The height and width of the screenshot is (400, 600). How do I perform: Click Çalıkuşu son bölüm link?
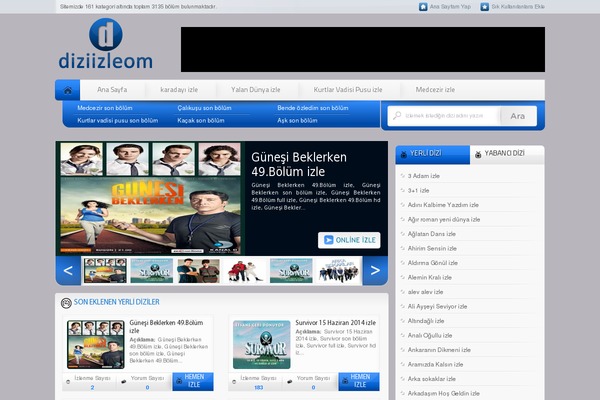(x=204, y=108)
